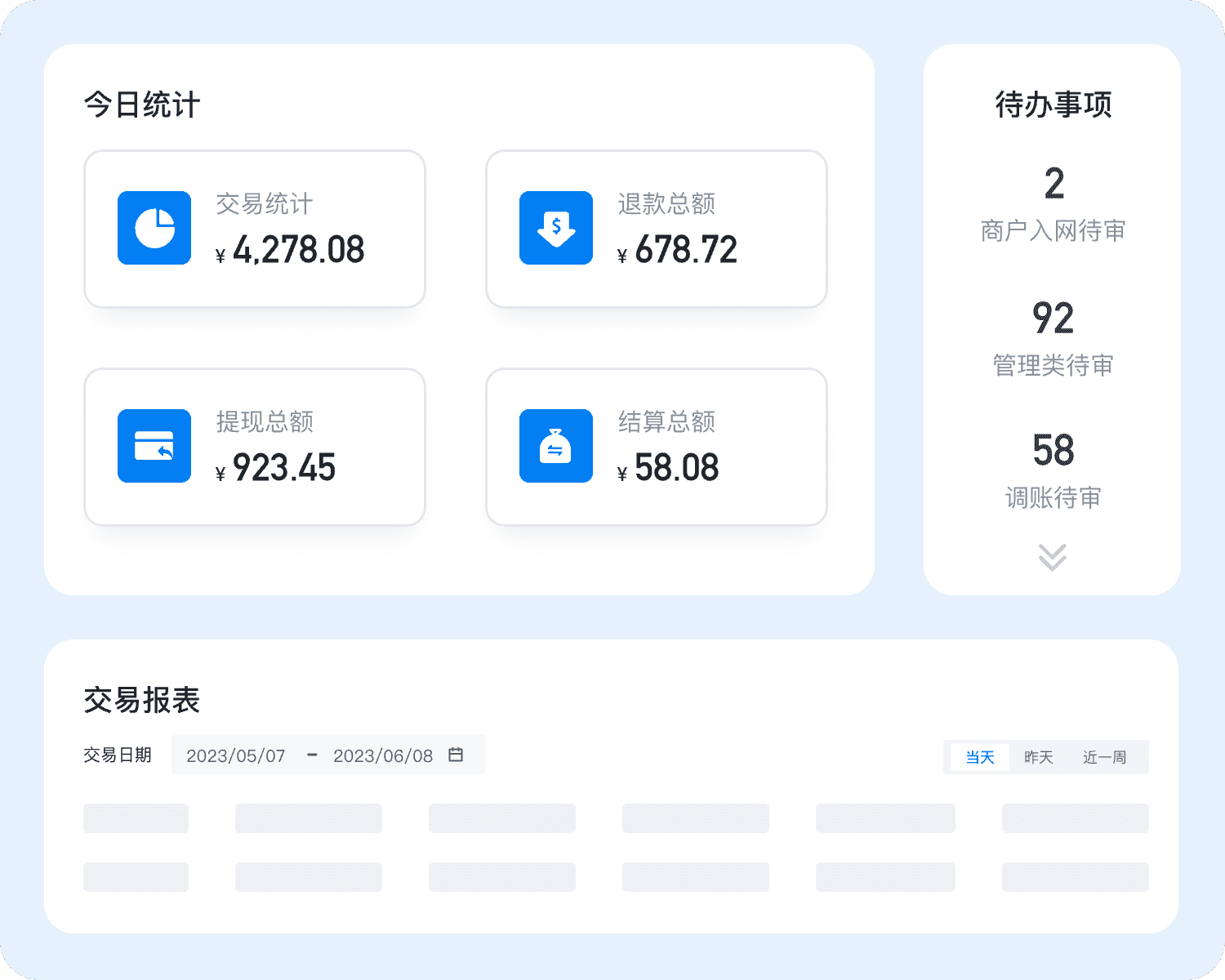1225x980 pixels.
Task: Click the refund arrow icon for 退款总额
Action: pyautogui.click(x=556, y=228)
